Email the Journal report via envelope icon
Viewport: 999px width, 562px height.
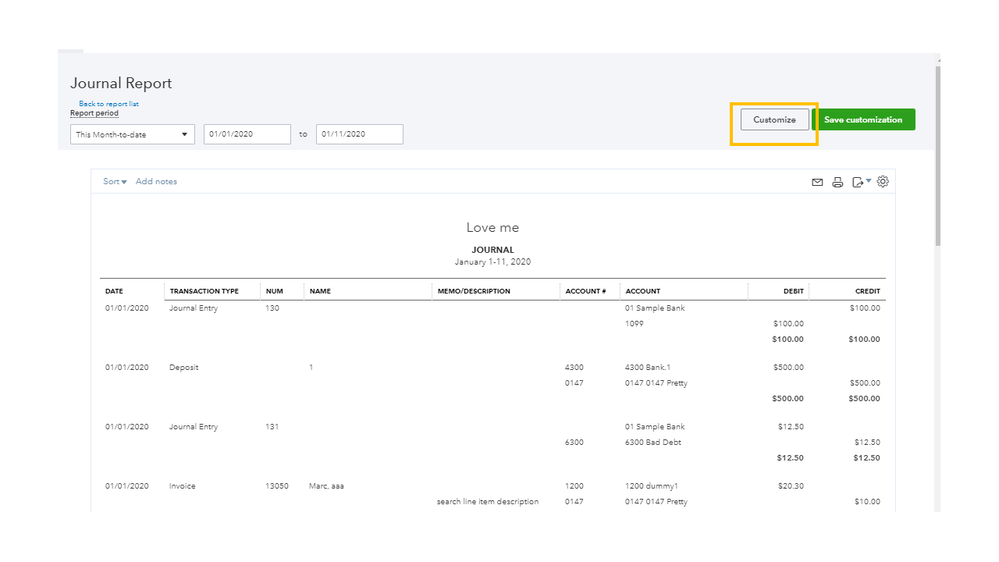click(817, 182)
